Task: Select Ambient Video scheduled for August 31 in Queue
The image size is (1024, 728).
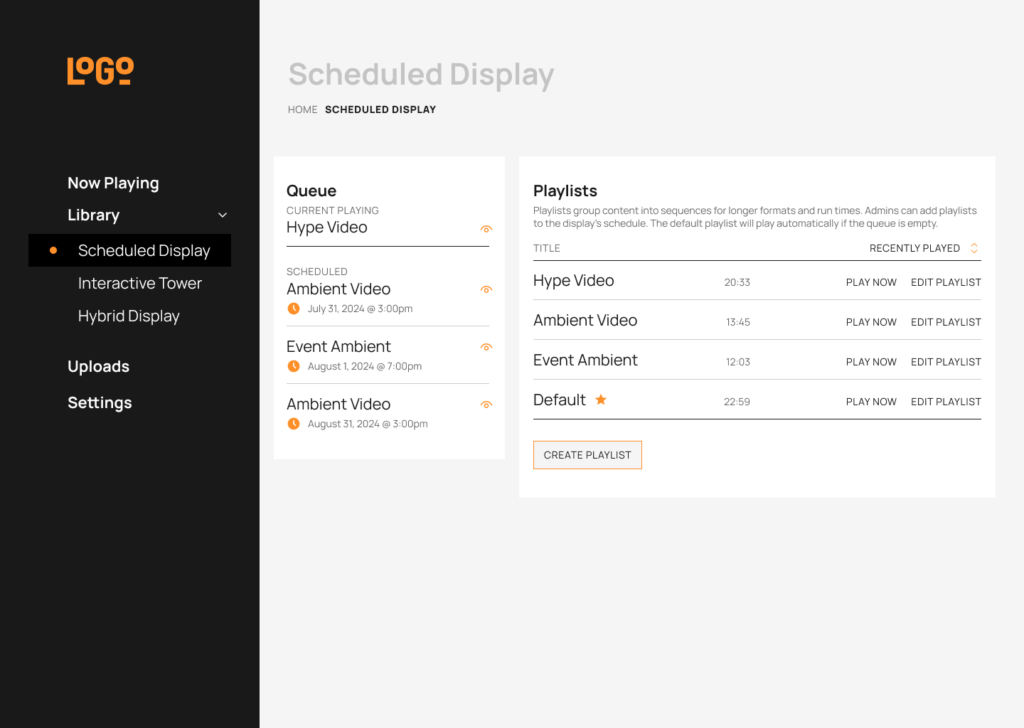Action: (x=338, y=404)
